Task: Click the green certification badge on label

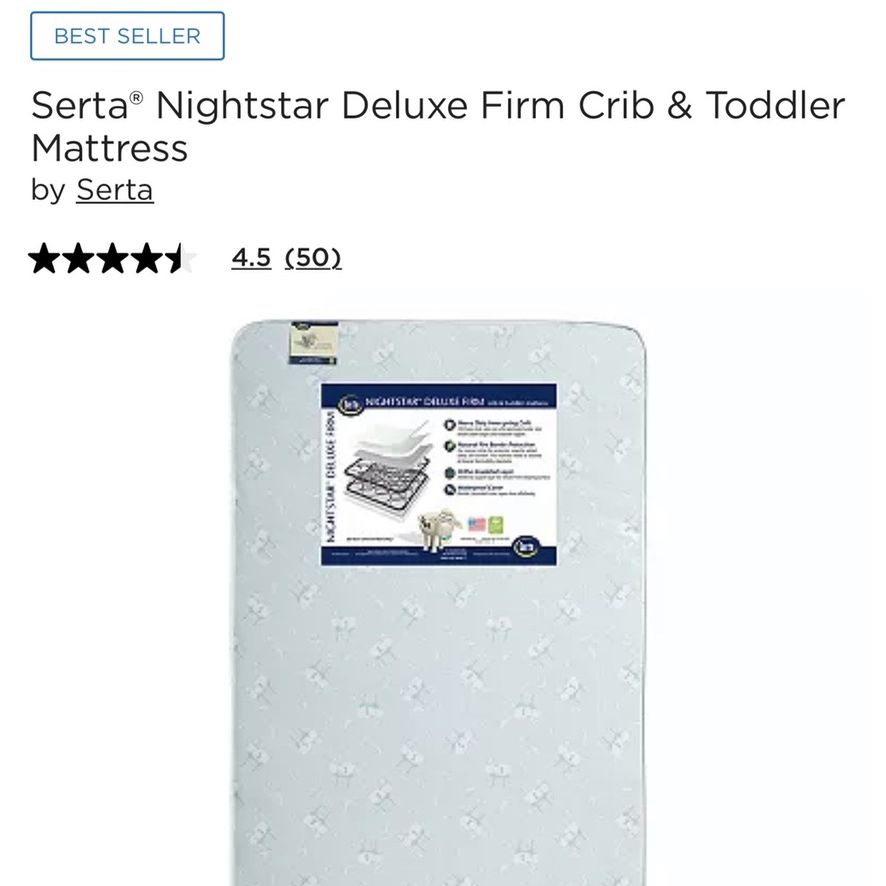Action: 496,524
